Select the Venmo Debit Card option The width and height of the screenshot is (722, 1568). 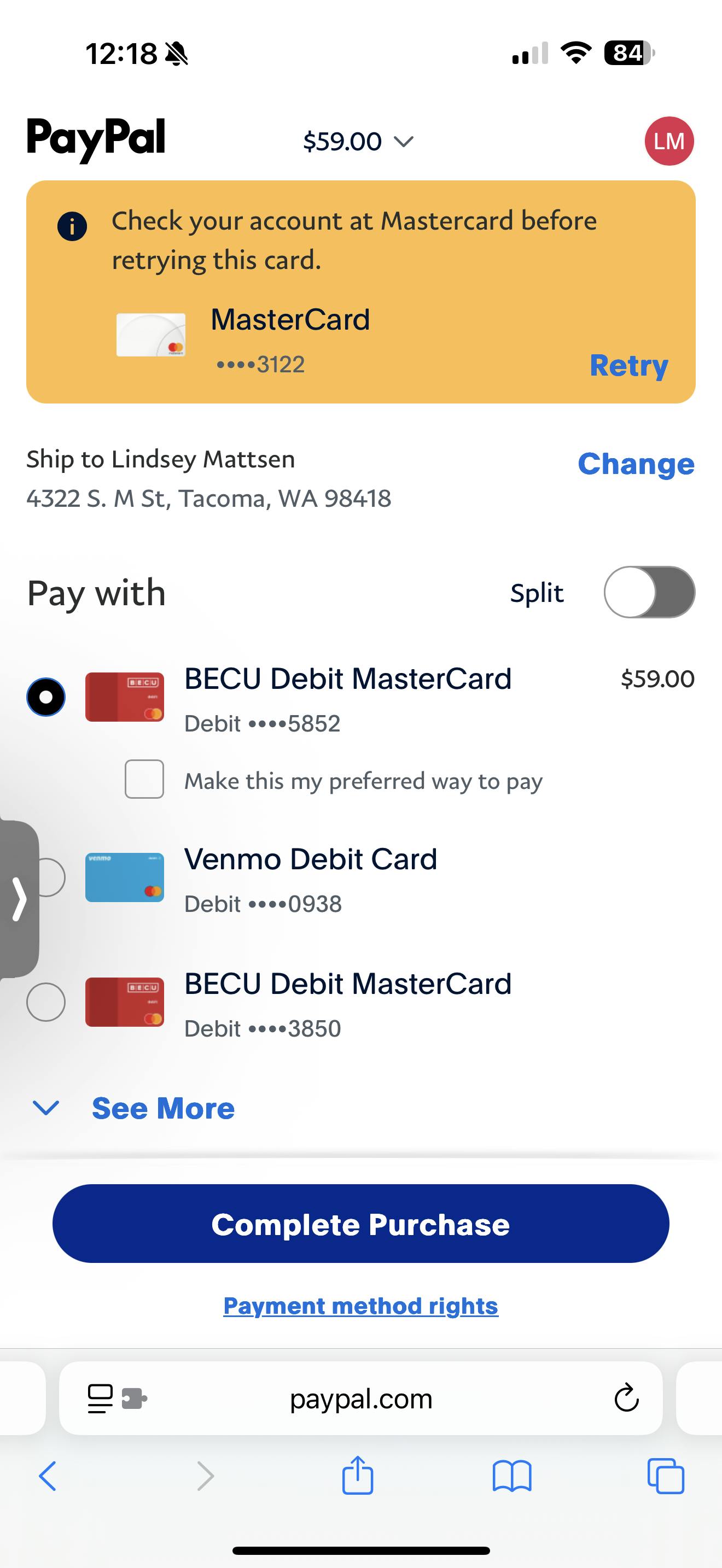51,877
